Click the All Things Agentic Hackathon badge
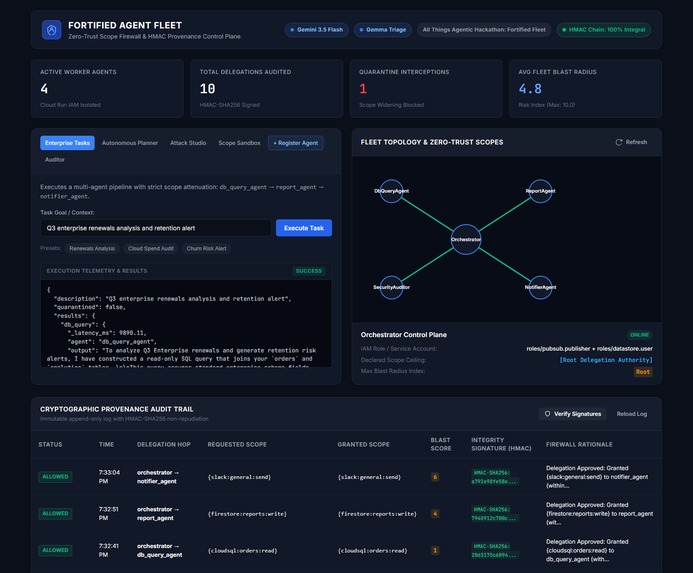This screenshot has width=693, height=573. (x=484, y=30)
